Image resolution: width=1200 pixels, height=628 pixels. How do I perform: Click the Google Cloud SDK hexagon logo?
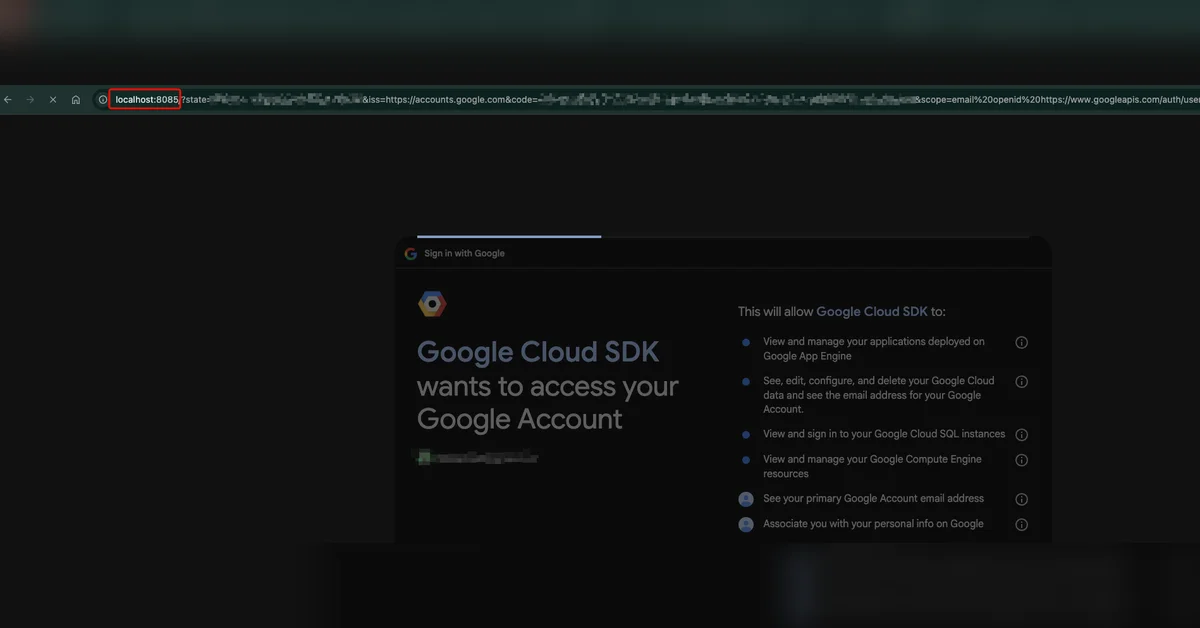click(432, 305)
